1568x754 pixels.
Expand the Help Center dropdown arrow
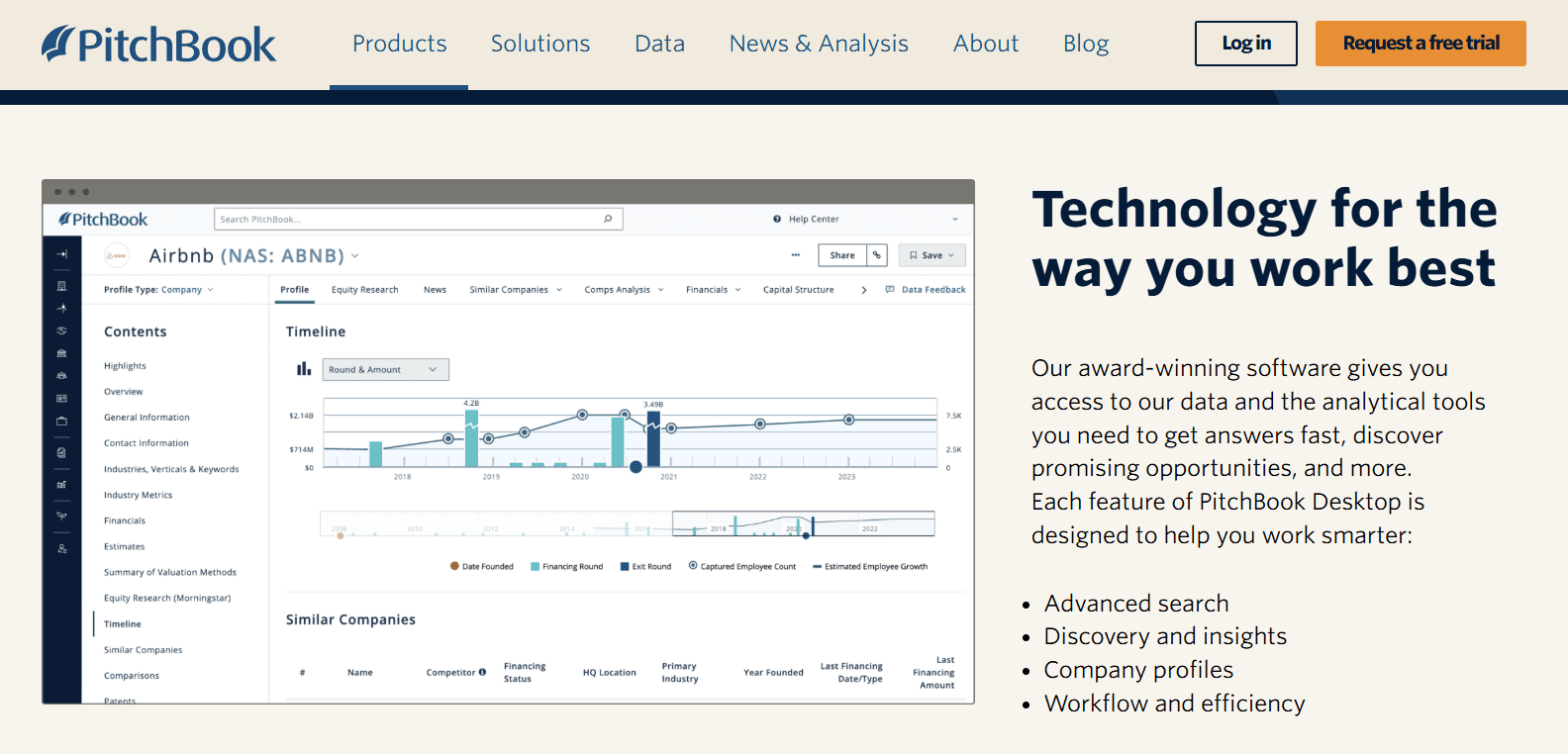pyautogui.click(x=955, y=220)
